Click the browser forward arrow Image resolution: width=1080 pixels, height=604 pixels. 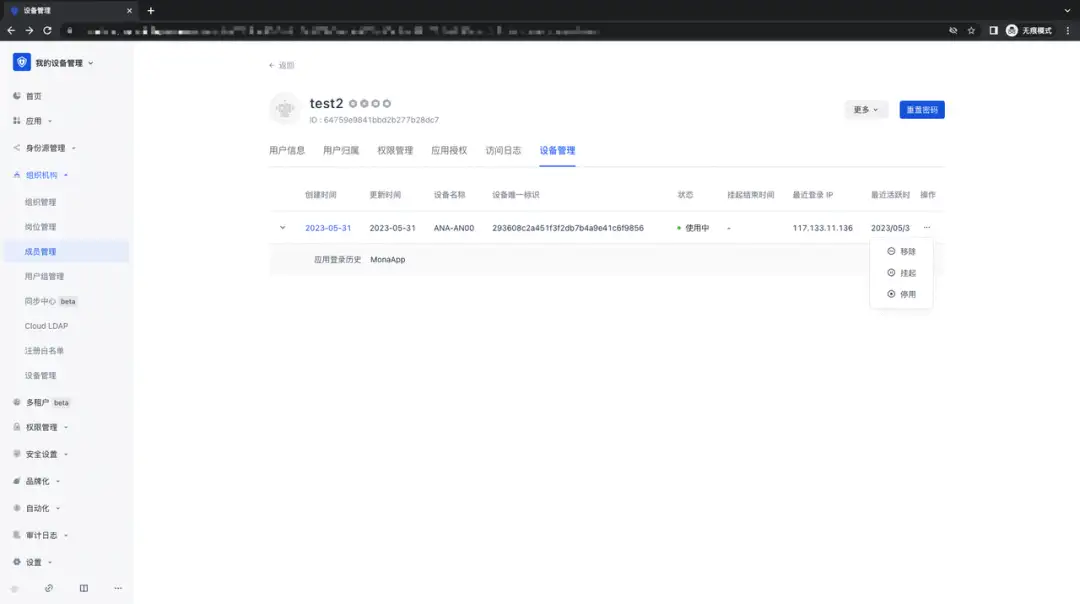(29, 30)
